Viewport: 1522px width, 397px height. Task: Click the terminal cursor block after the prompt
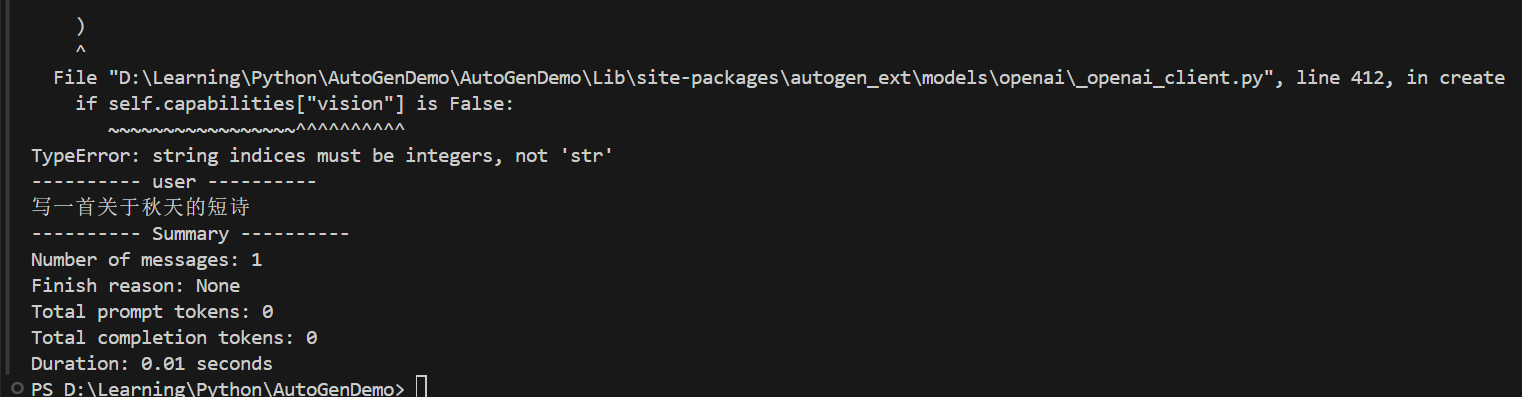(421, 388)
